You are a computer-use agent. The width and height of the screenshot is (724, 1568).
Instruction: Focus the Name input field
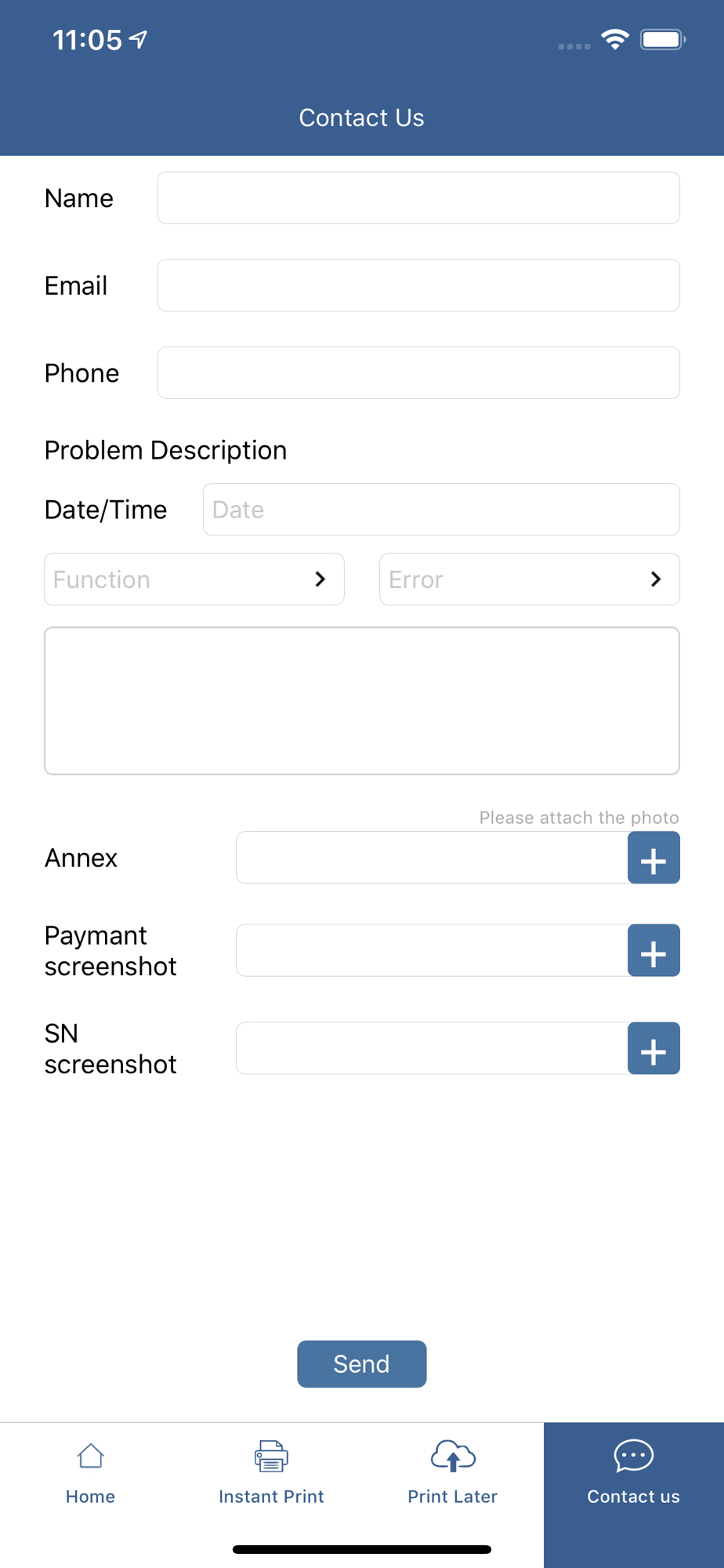pyautogui.click(x=418, y=198)
